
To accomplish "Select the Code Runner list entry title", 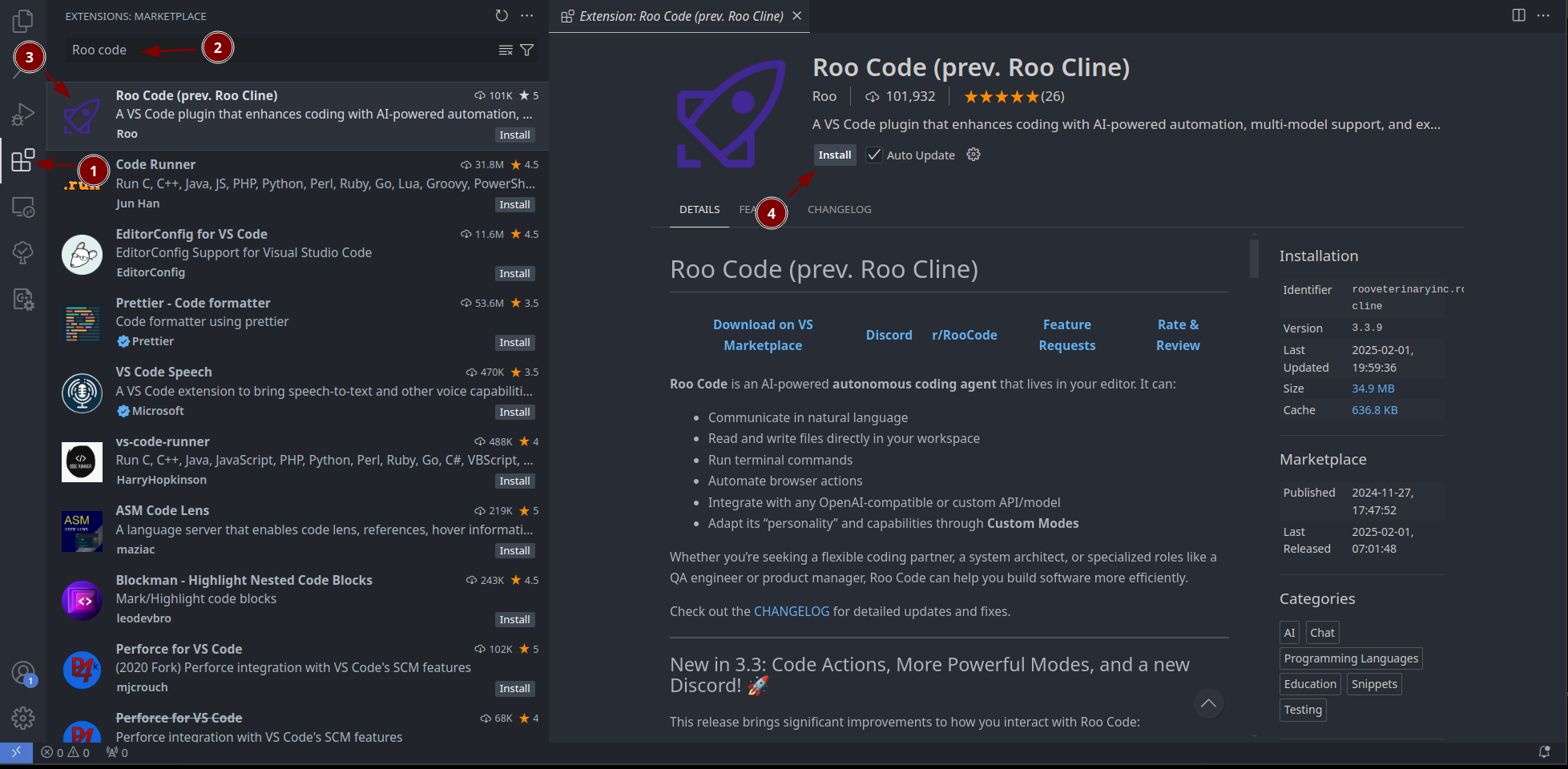I will click(x=155, y=164).
